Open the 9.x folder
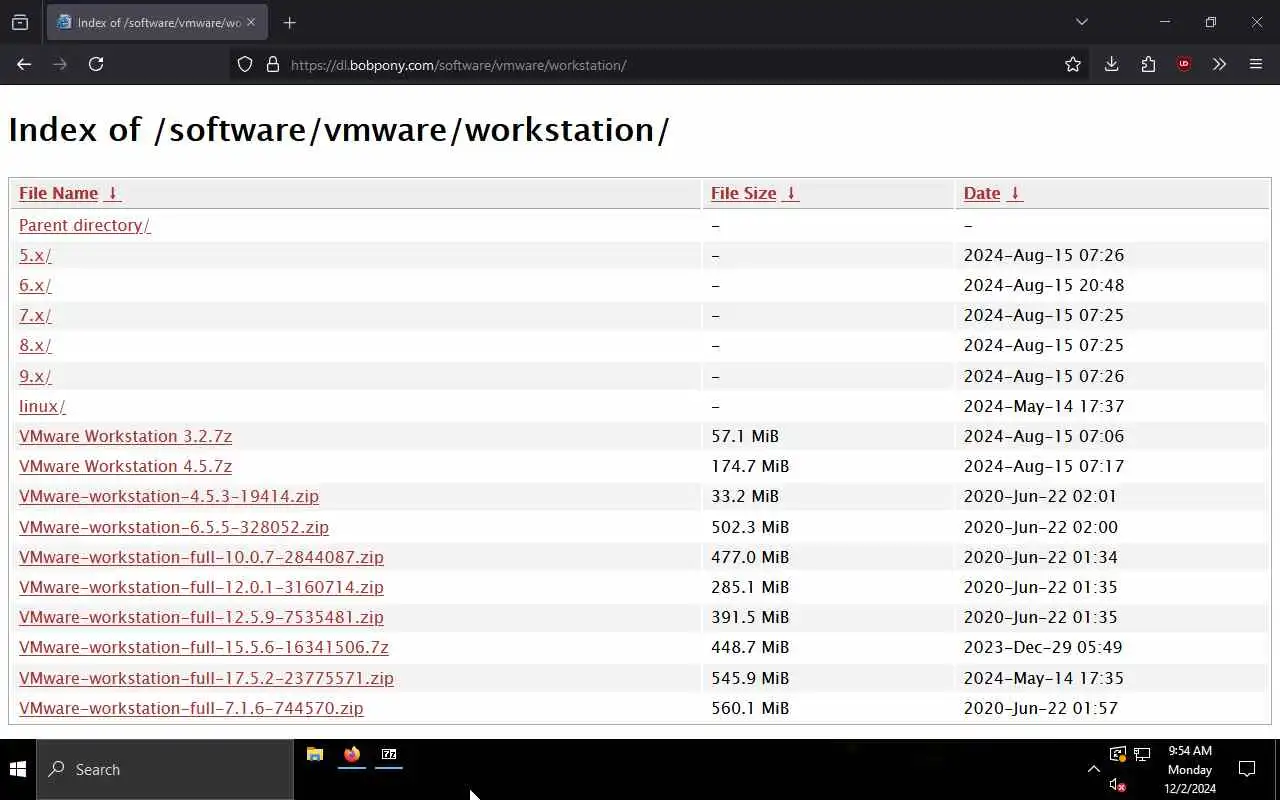Viewport: 1280px width, 800px height. click(35, 376)
